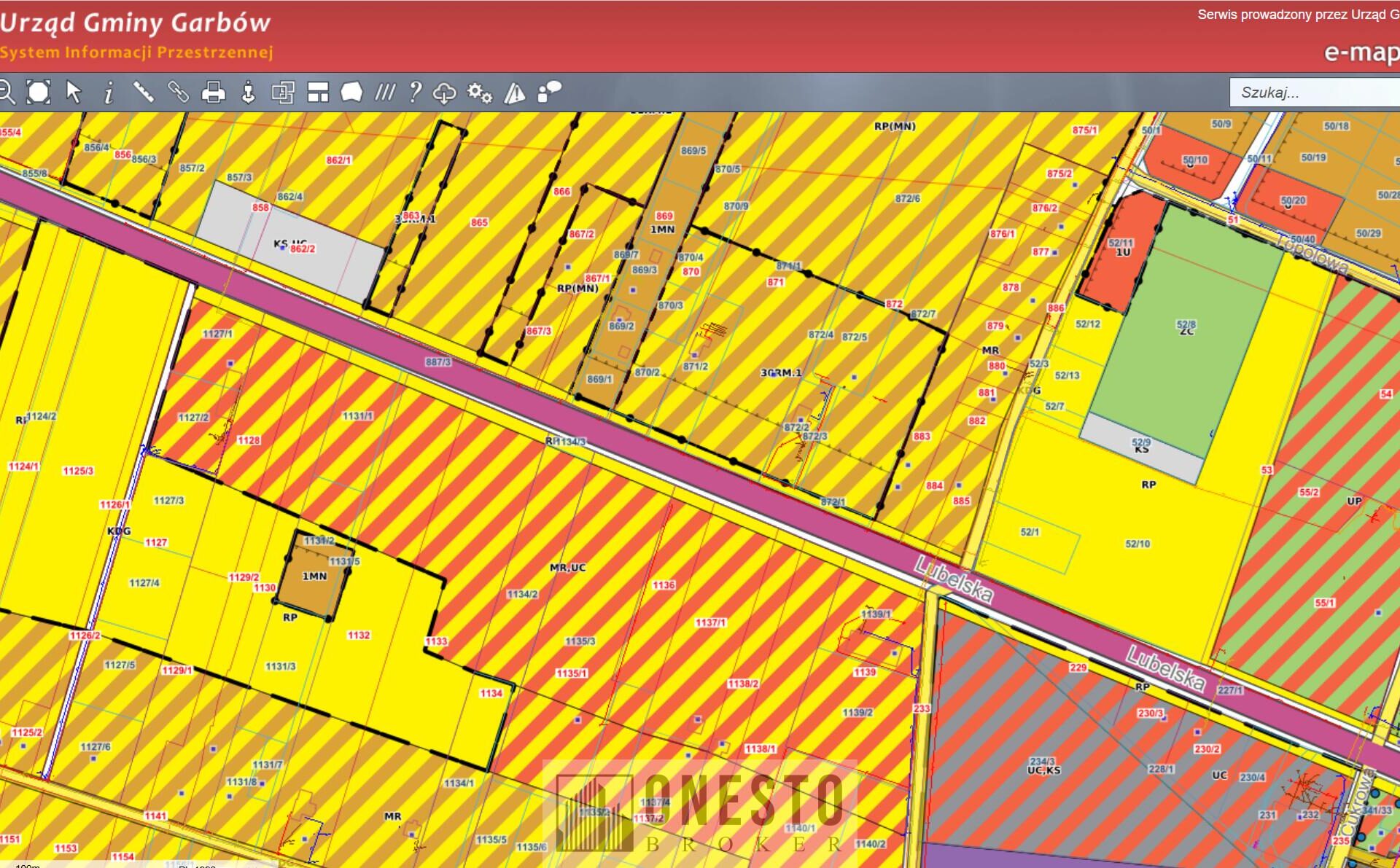Click the chain link share icon
Image resolution: width=1400 pixels, height=868 pixels.
point(178,93)
